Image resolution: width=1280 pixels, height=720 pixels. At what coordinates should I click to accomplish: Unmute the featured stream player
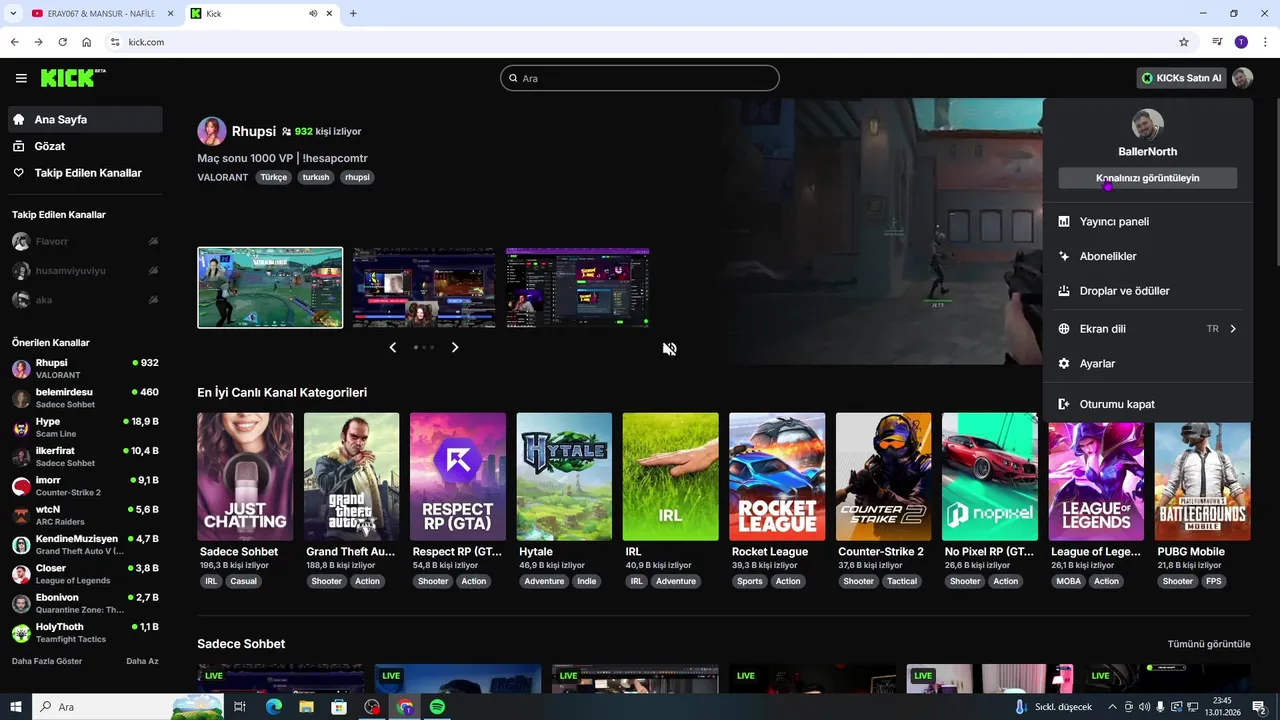click(x=670, y=348)
